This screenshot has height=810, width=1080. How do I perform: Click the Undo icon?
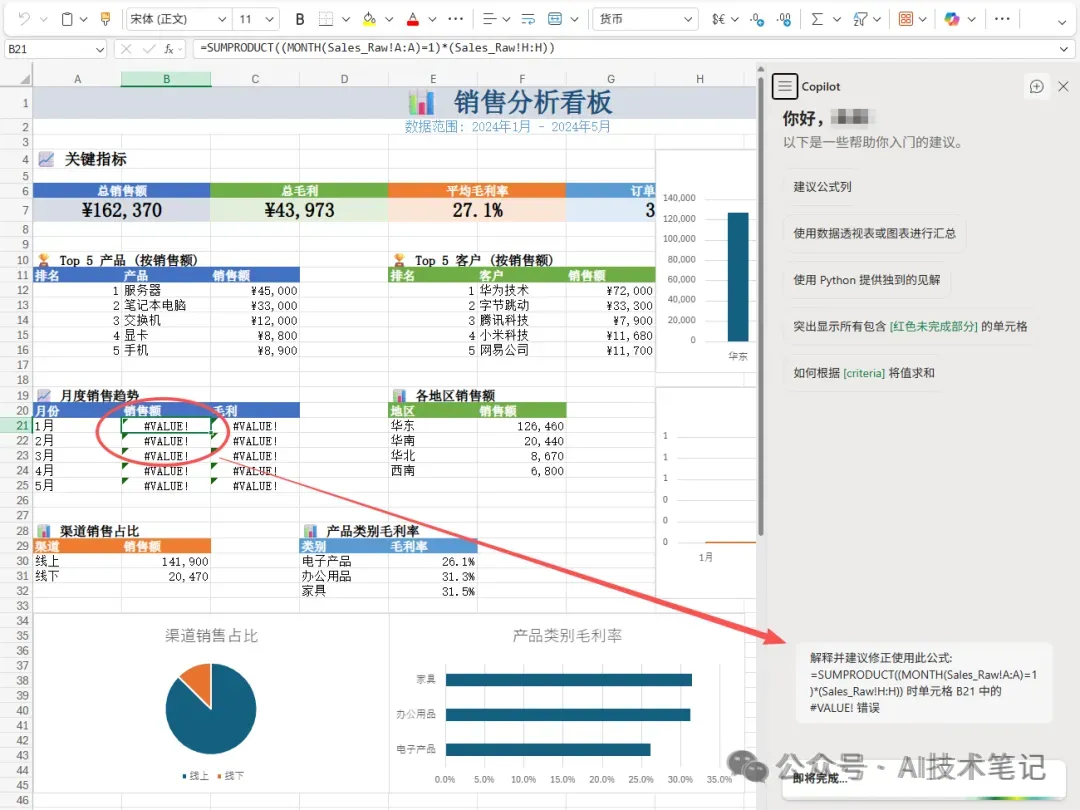[x=24, y=19]
